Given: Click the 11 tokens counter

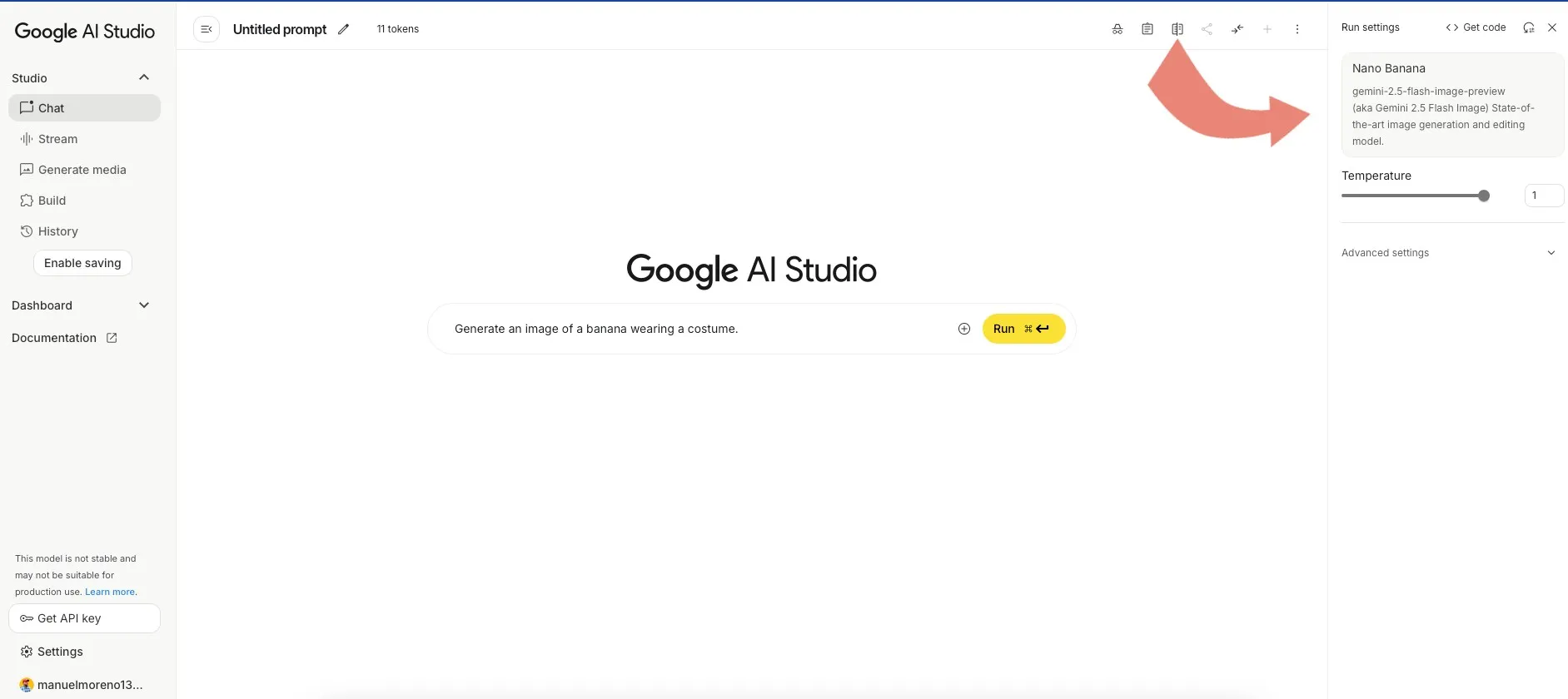Looking at the screenshot, I should [398, 29].
